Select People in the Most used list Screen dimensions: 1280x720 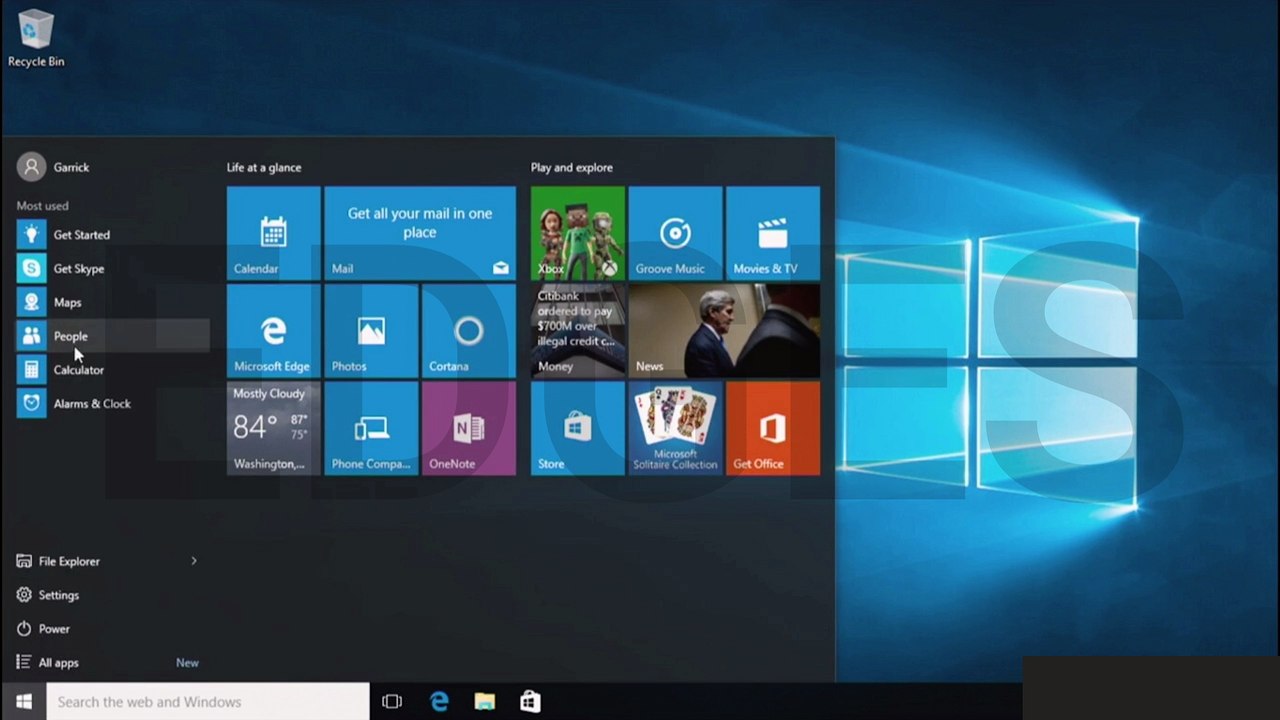113,336
